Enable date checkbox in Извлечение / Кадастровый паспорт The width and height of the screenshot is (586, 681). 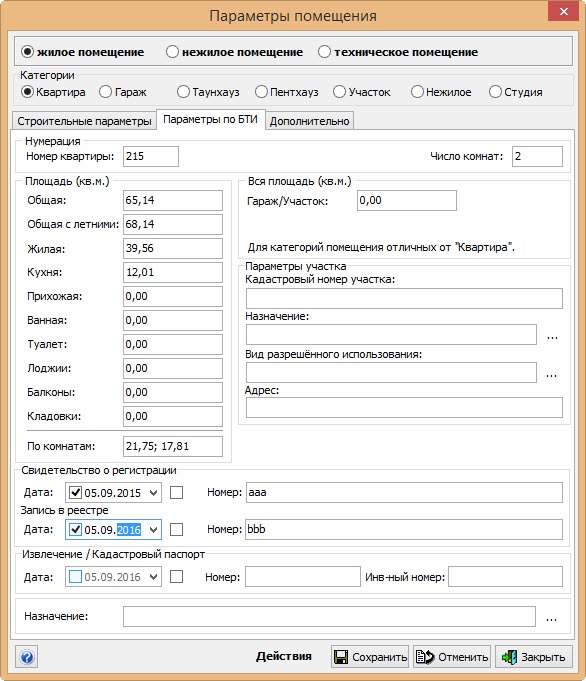click(x=76, y=577)
